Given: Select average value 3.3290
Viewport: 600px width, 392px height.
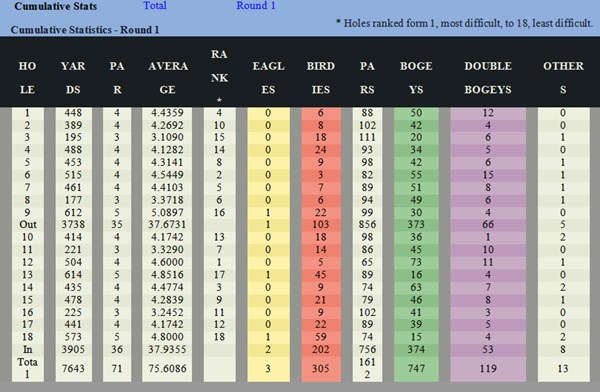Looking at the screenshot, I should [167, 250].
